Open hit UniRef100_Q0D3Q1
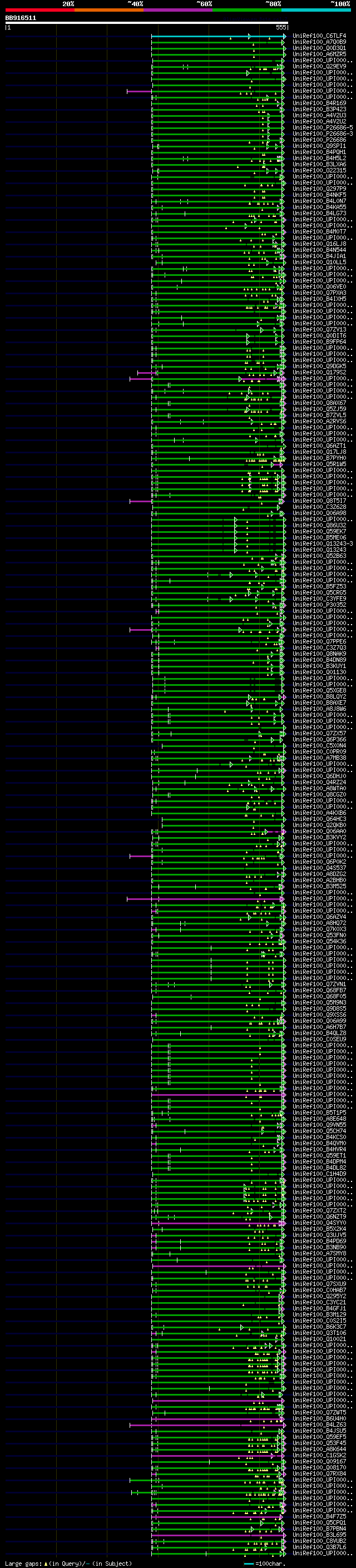 (x=319, y=48)
